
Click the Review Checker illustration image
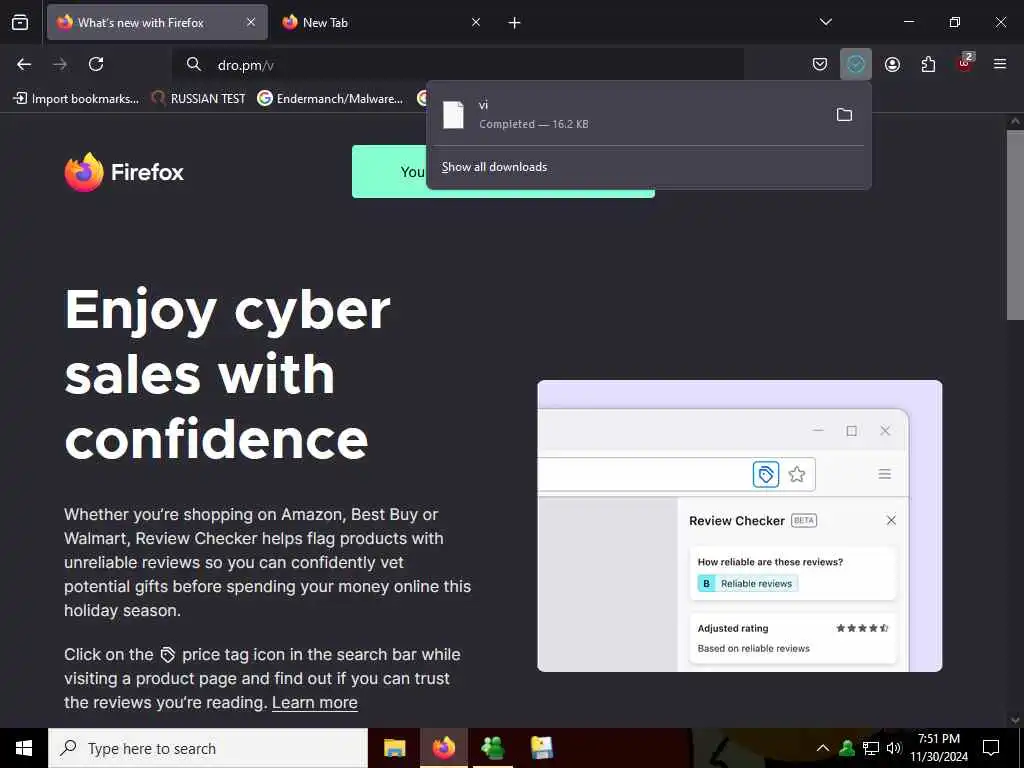point(739,526)
